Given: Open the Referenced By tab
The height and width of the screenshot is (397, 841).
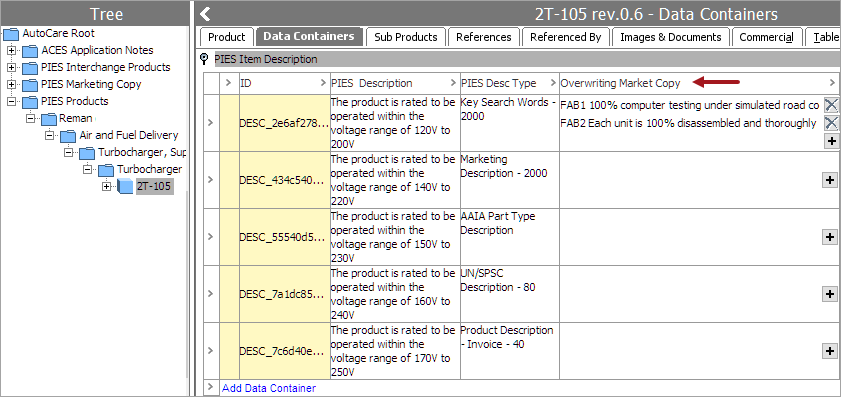Looking at the screenshot, I should point(565,37).
